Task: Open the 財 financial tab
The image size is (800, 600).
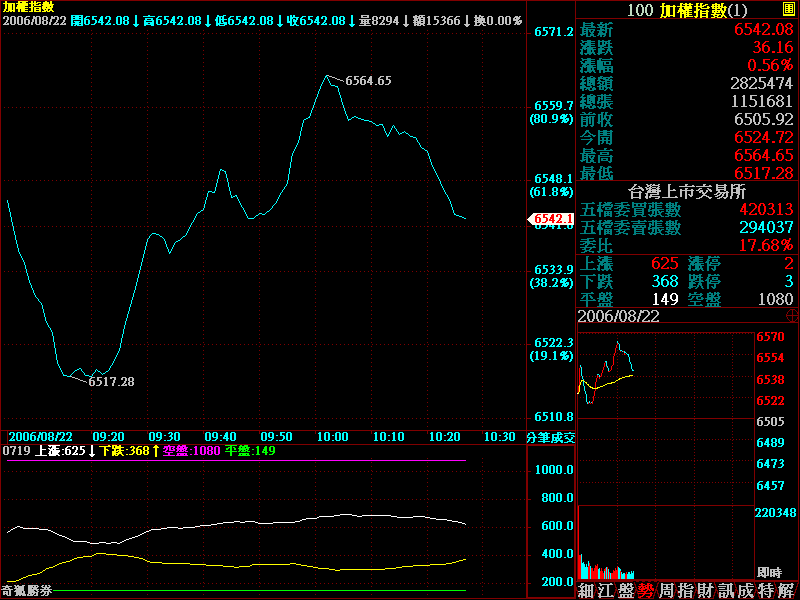Action: point(707,590)
